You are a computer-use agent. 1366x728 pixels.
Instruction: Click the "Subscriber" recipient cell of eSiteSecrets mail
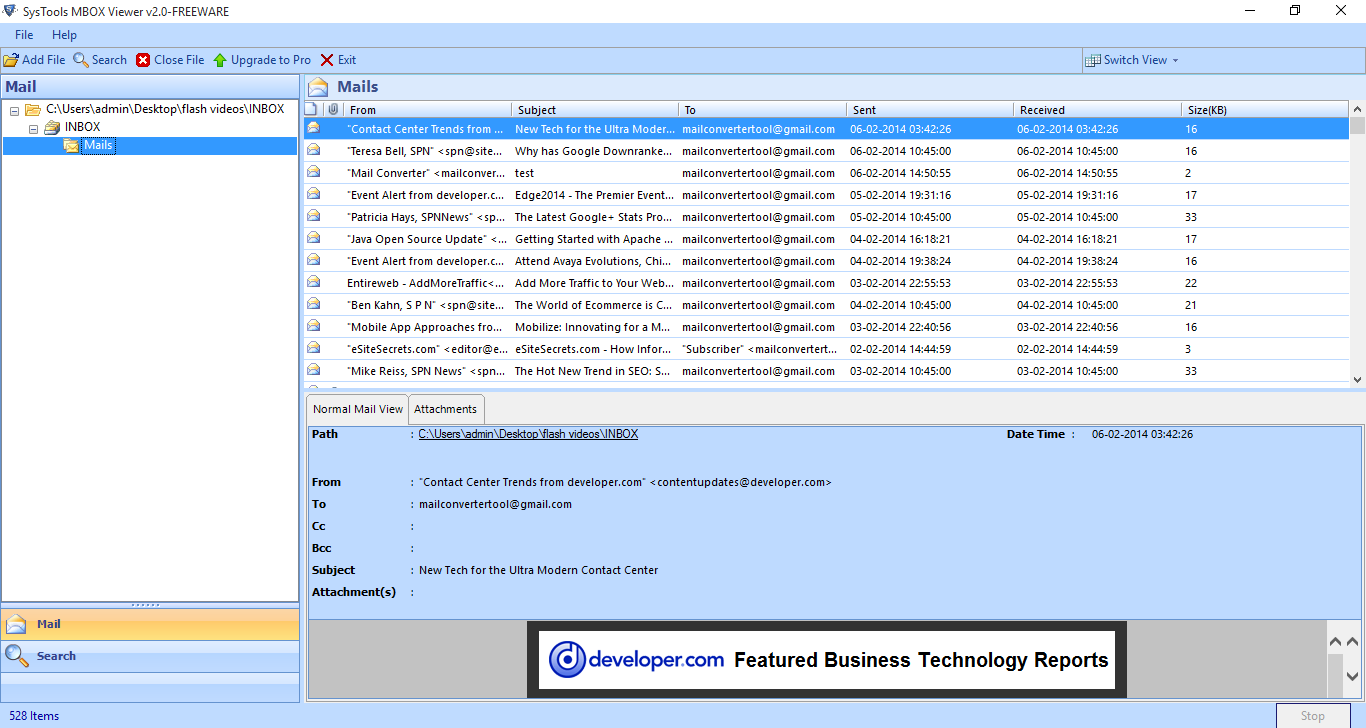click(760, 349)
